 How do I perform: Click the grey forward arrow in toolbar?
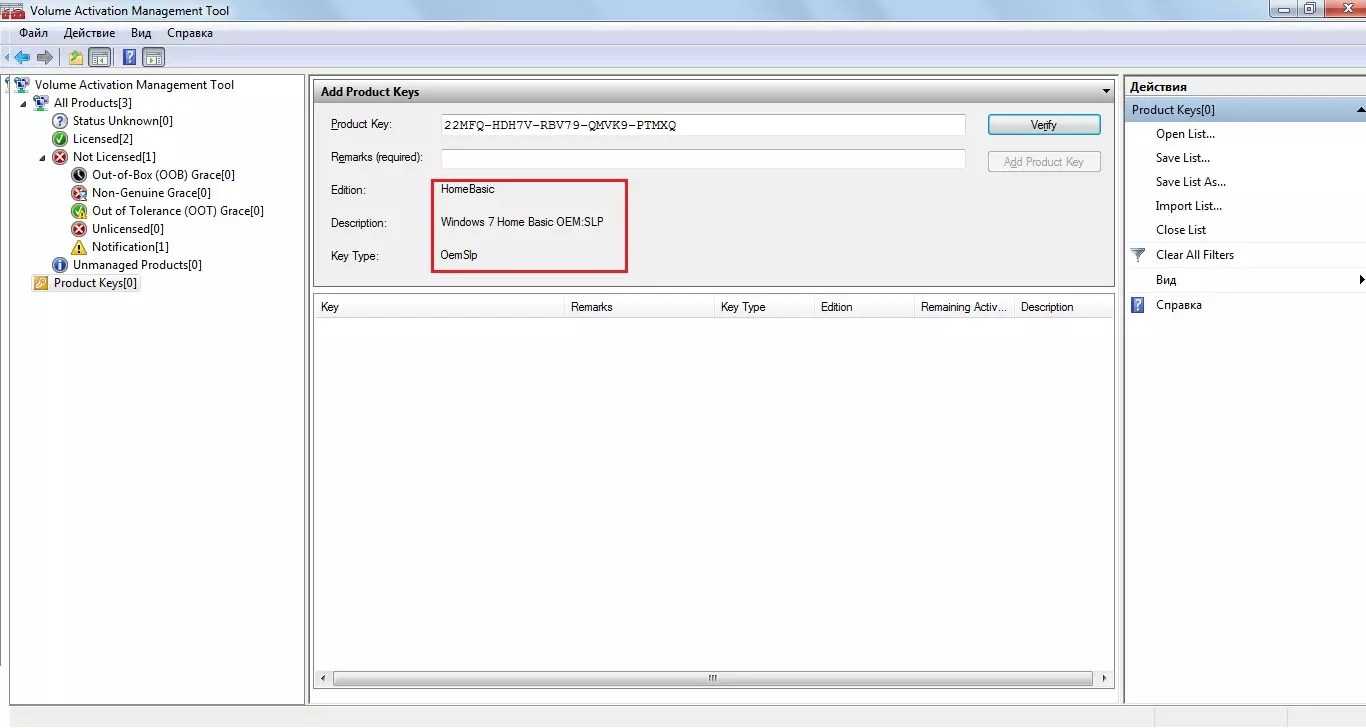(x=44, y=57)
